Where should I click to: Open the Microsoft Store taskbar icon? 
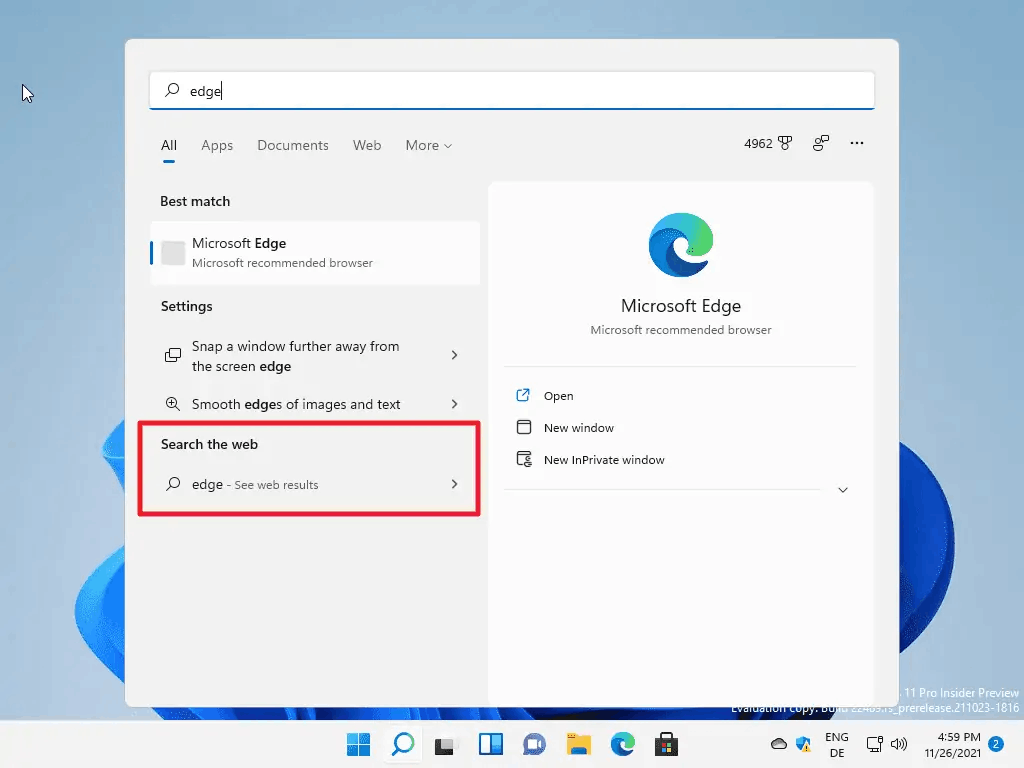pos(665,744)
